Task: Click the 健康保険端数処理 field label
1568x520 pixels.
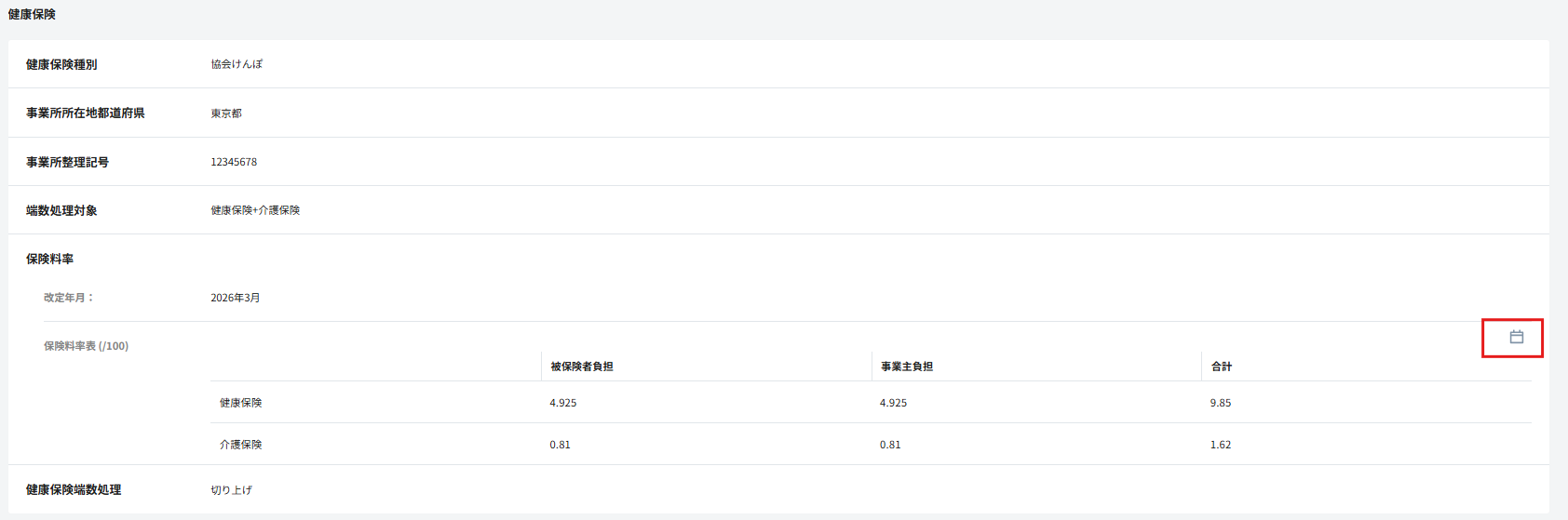Action: (74, 489)
